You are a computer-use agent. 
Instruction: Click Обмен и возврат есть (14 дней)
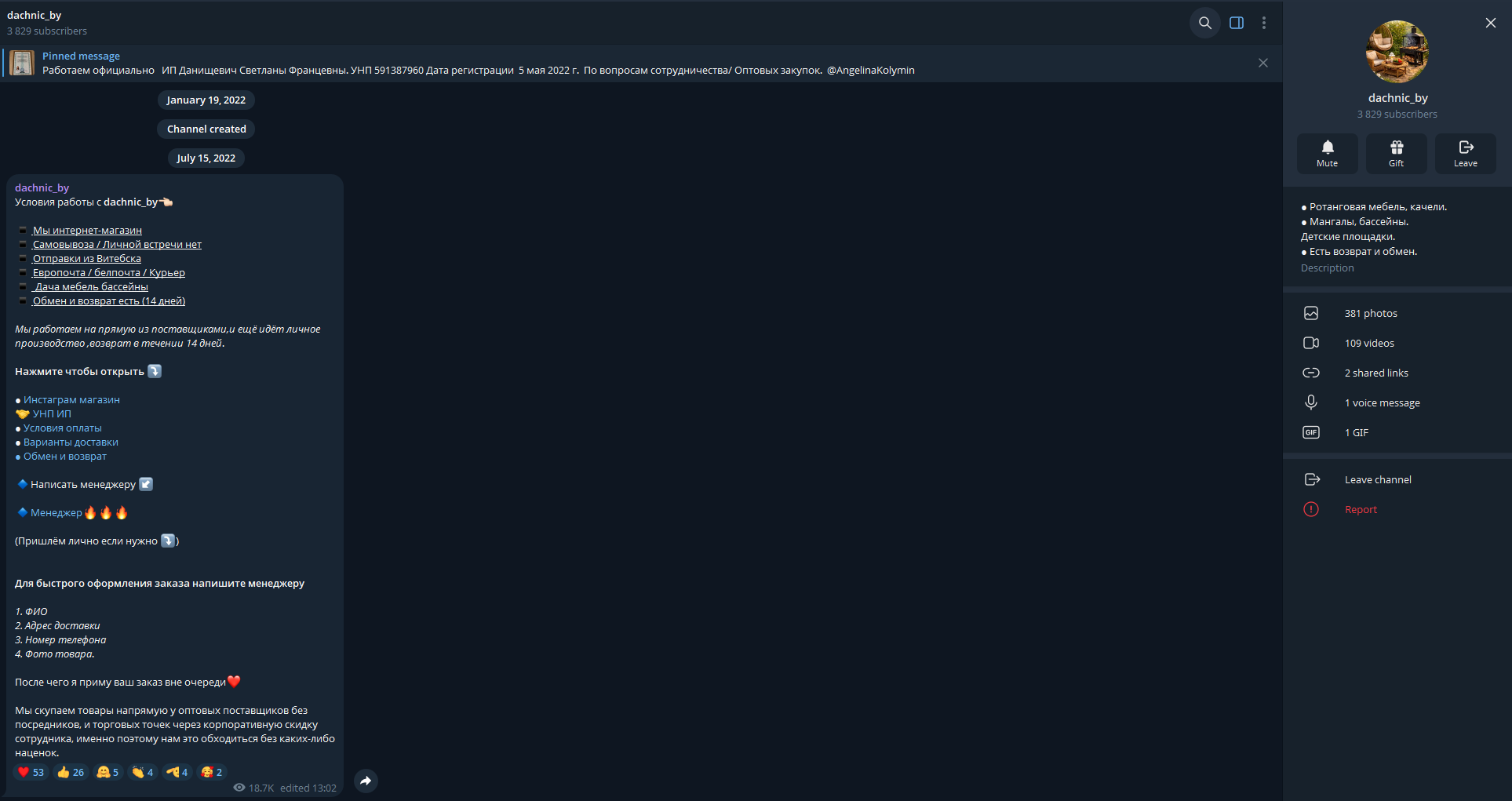(109, 300)
